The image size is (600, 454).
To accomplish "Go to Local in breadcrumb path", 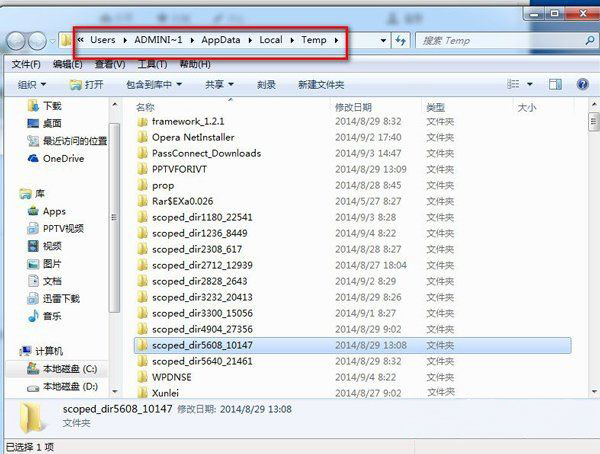I will pyautogui.click(x=271, y=40).
